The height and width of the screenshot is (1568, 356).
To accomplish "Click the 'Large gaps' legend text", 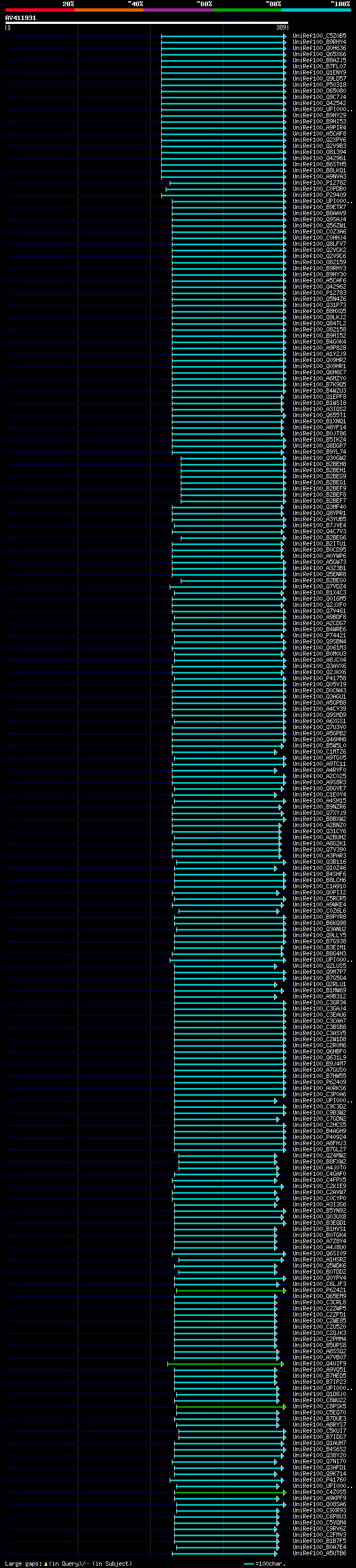I will coord(23,1563).
